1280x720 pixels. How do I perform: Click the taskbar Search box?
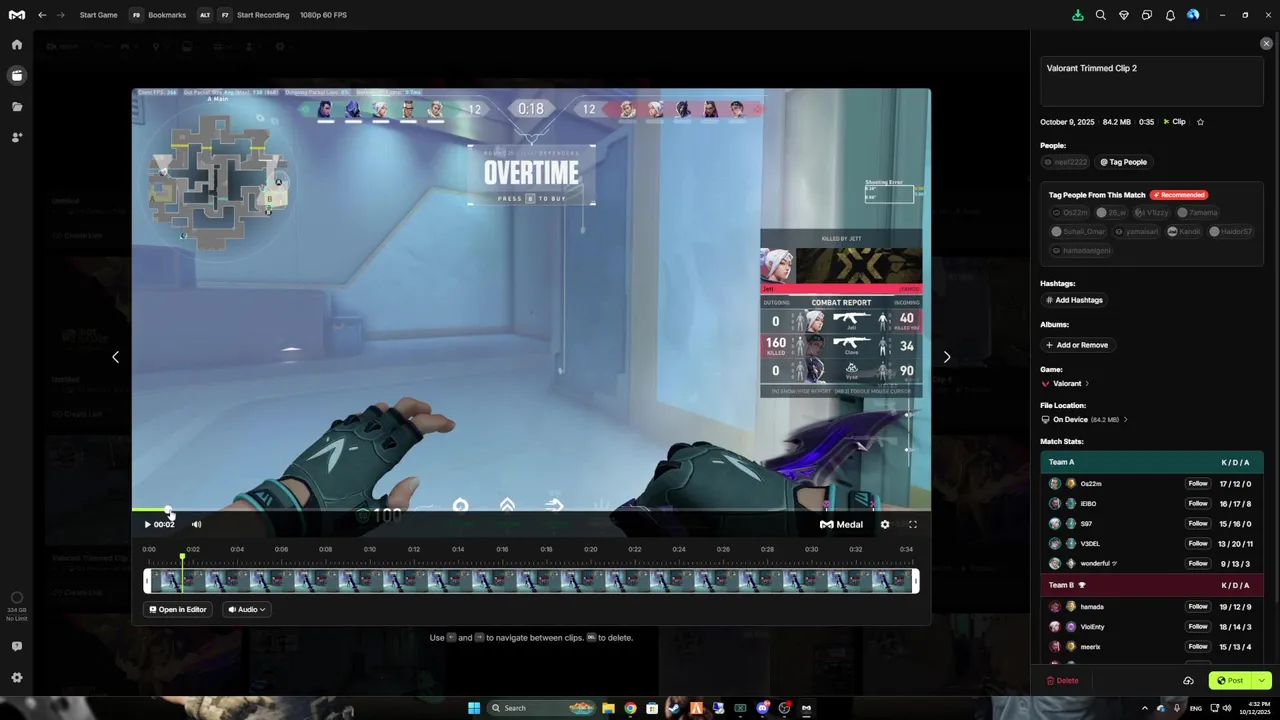(x=541, y=708)
